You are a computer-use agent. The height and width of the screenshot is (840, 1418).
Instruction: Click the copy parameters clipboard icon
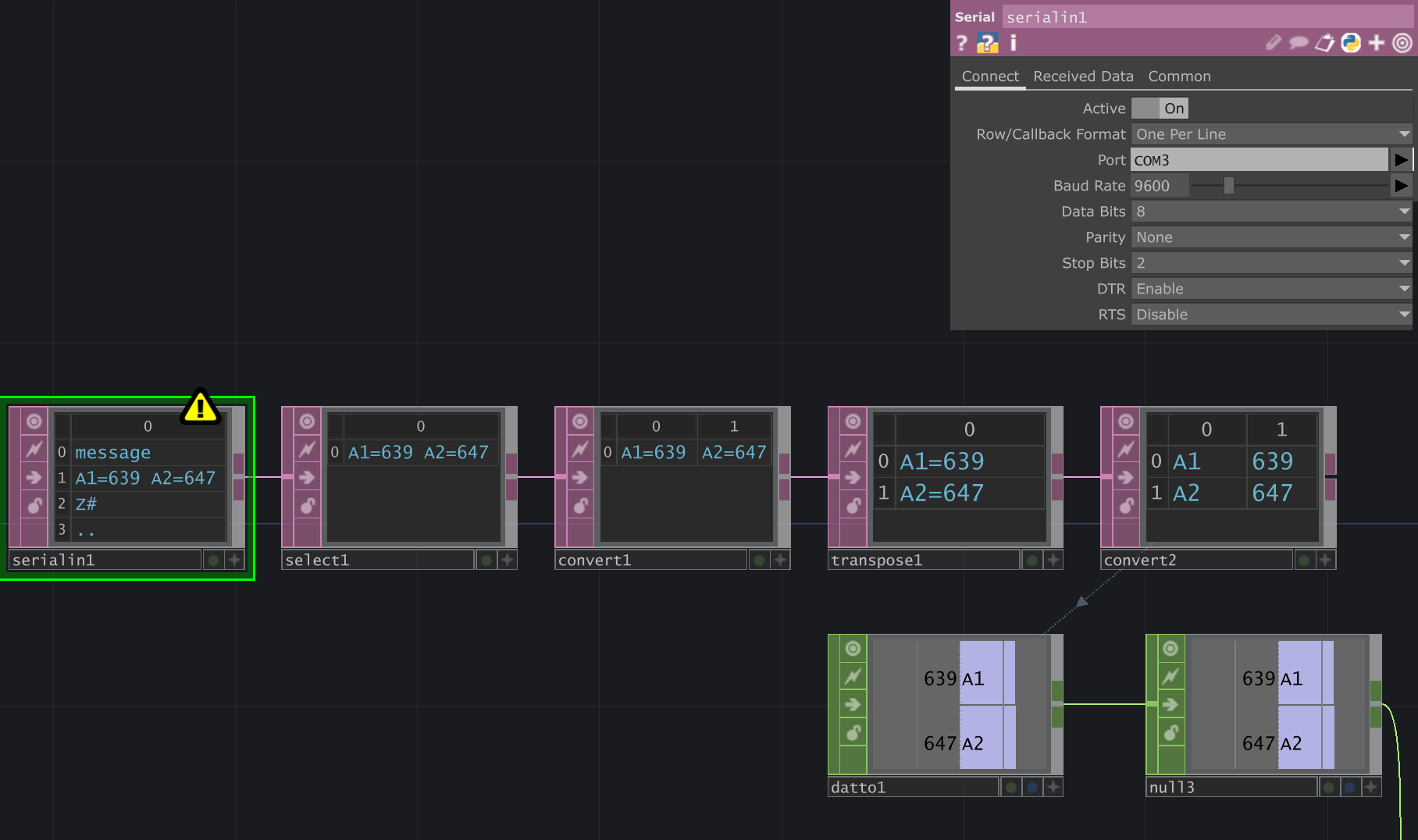[1325, 43]
